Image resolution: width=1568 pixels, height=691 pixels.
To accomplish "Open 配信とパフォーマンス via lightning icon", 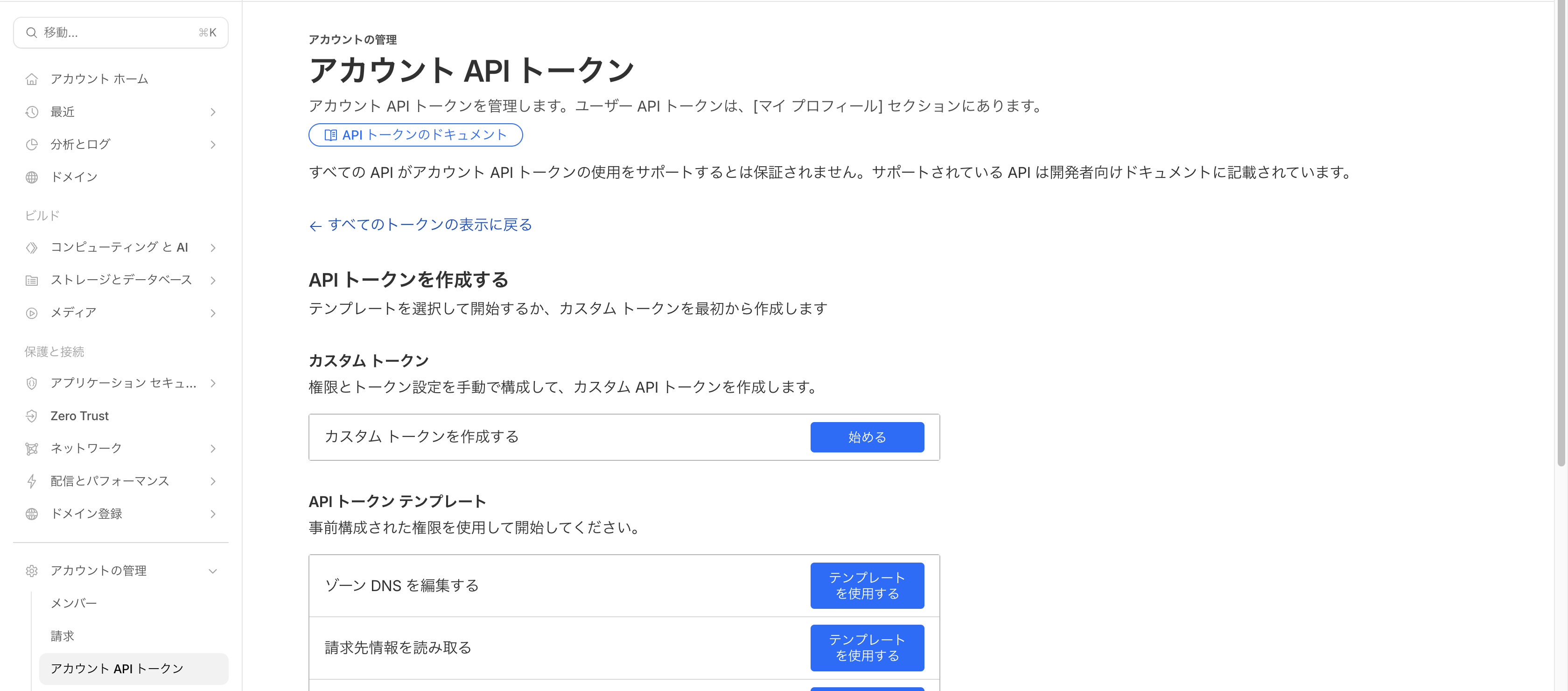I will (x=32, y=481).
